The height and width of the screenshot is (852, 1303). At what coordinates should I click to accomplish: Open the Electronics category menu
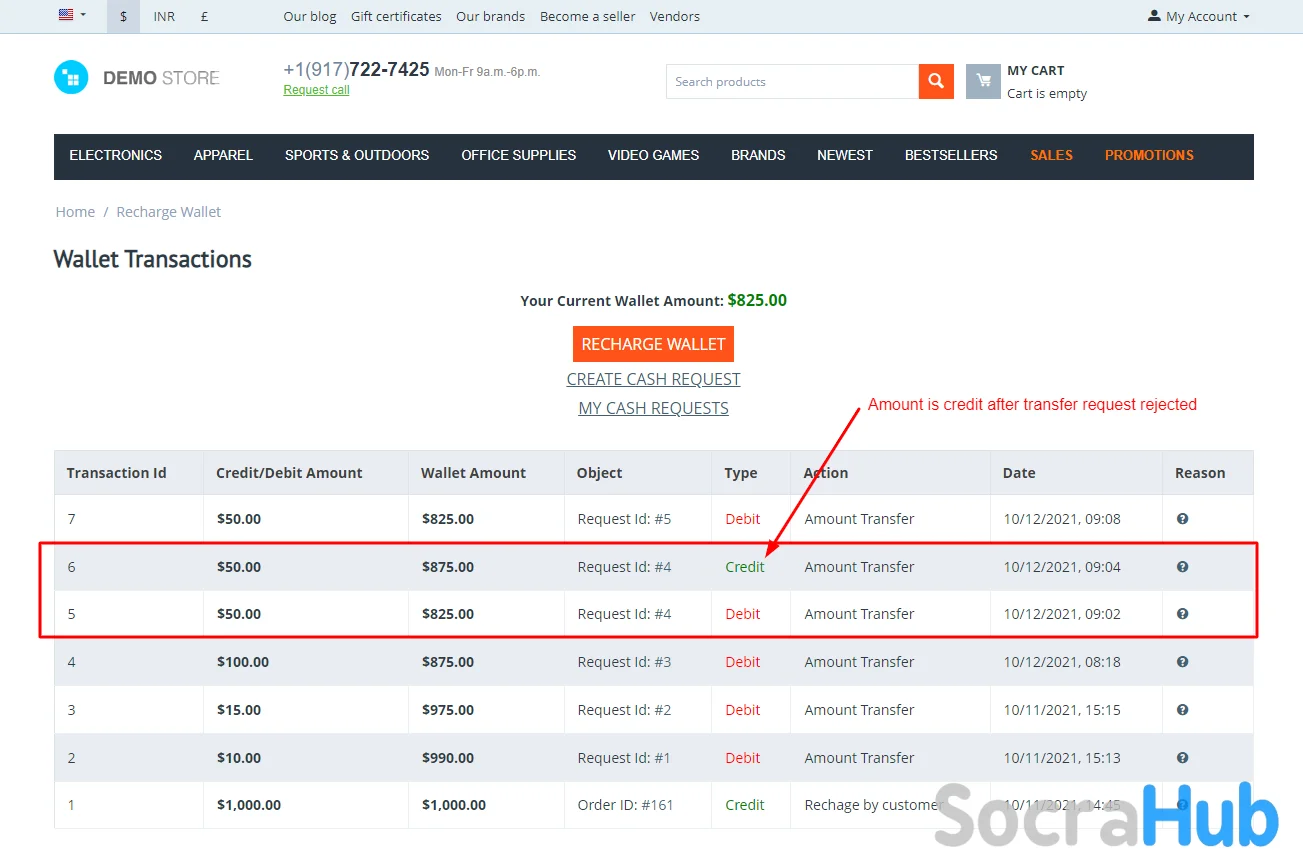pos(115,156)
